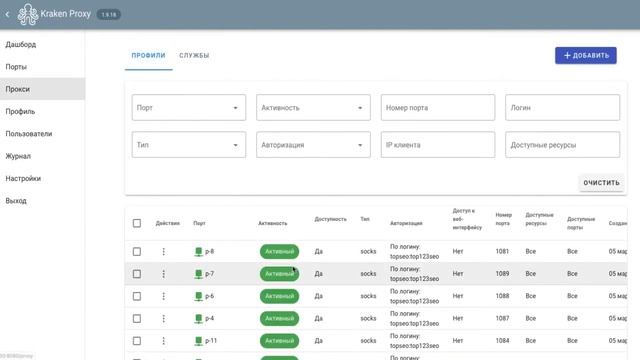The image size is (640, 360).
Task: Focus the IP клиента input field
Action: click(x=438, y=144)
